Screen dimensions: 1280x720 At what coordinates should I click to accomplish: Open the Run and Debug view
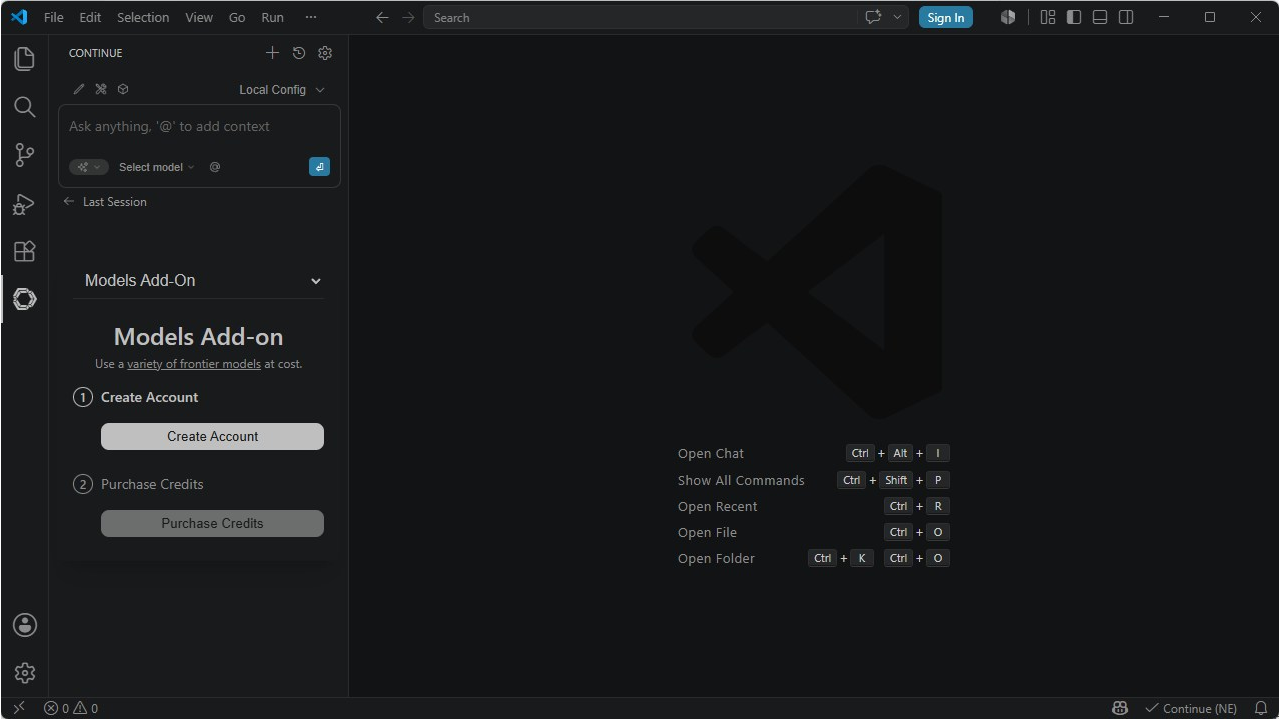(x=24, y=203)
